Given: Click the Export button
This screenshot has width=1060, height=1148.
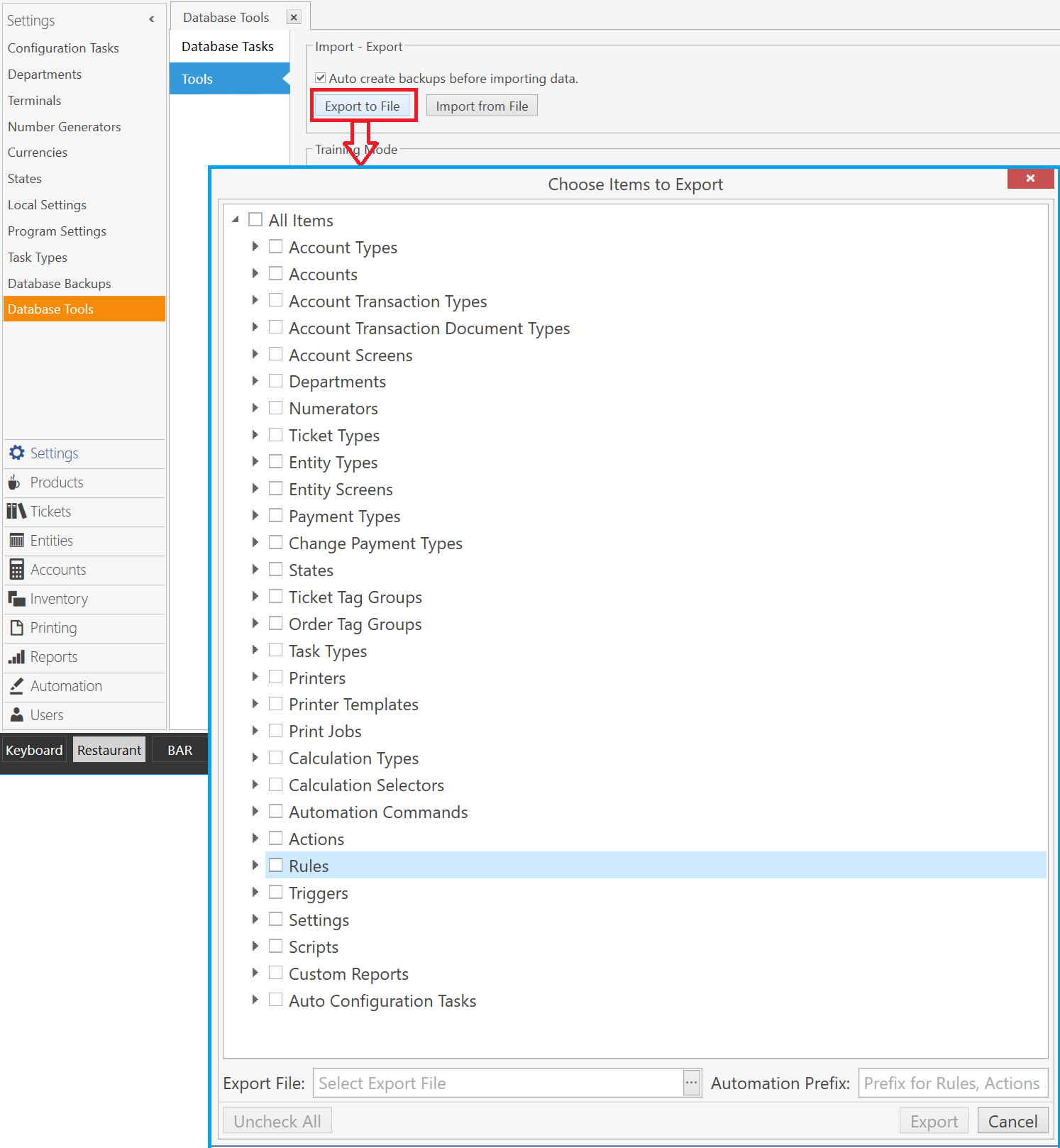Looking at the screenshot, I should tap(934, 1121).
